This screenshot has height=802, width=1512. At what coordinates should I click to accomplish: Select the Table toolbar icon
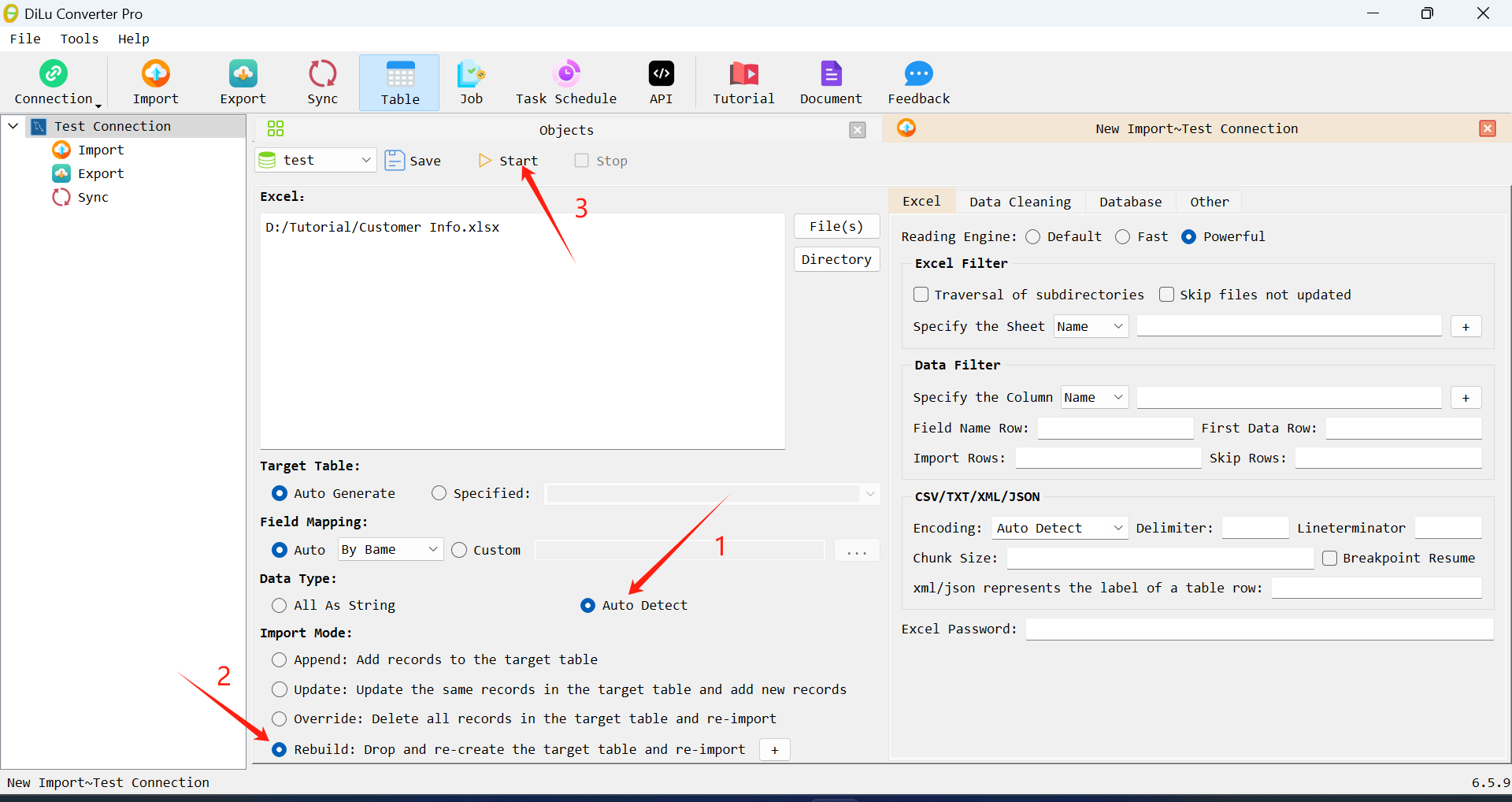coord(400,74)
